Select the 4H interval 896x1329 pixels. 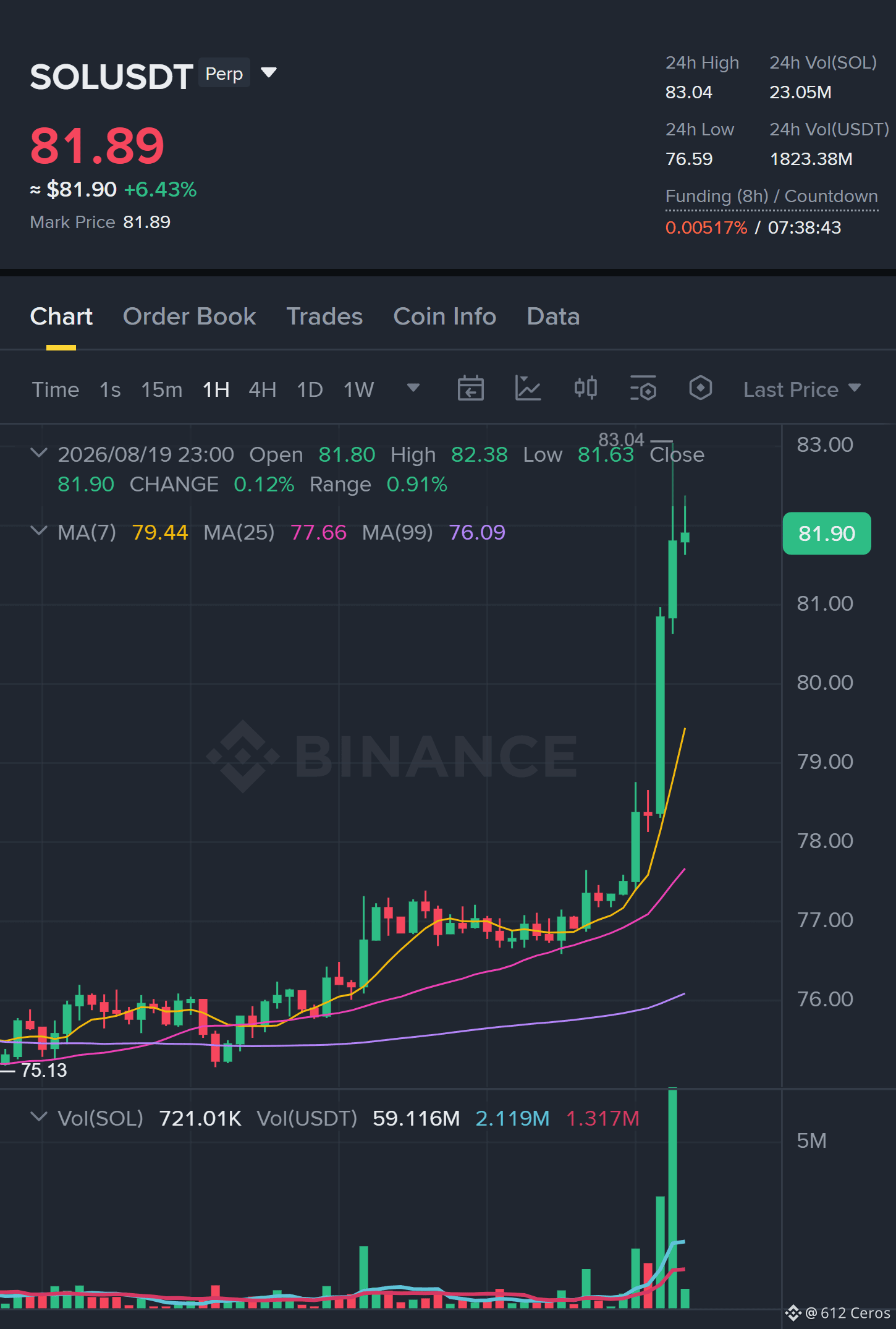[263, 389]
